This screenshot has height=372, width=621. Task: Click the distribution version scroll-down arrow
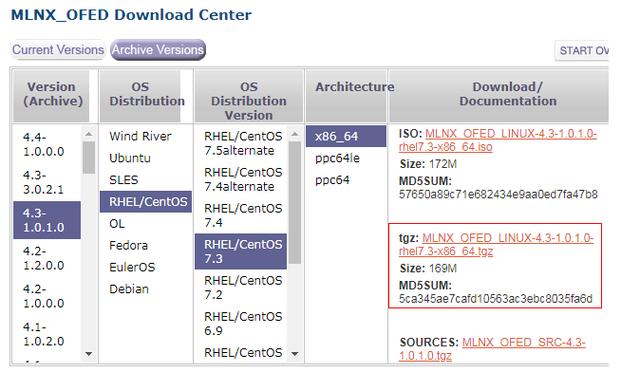295,354
